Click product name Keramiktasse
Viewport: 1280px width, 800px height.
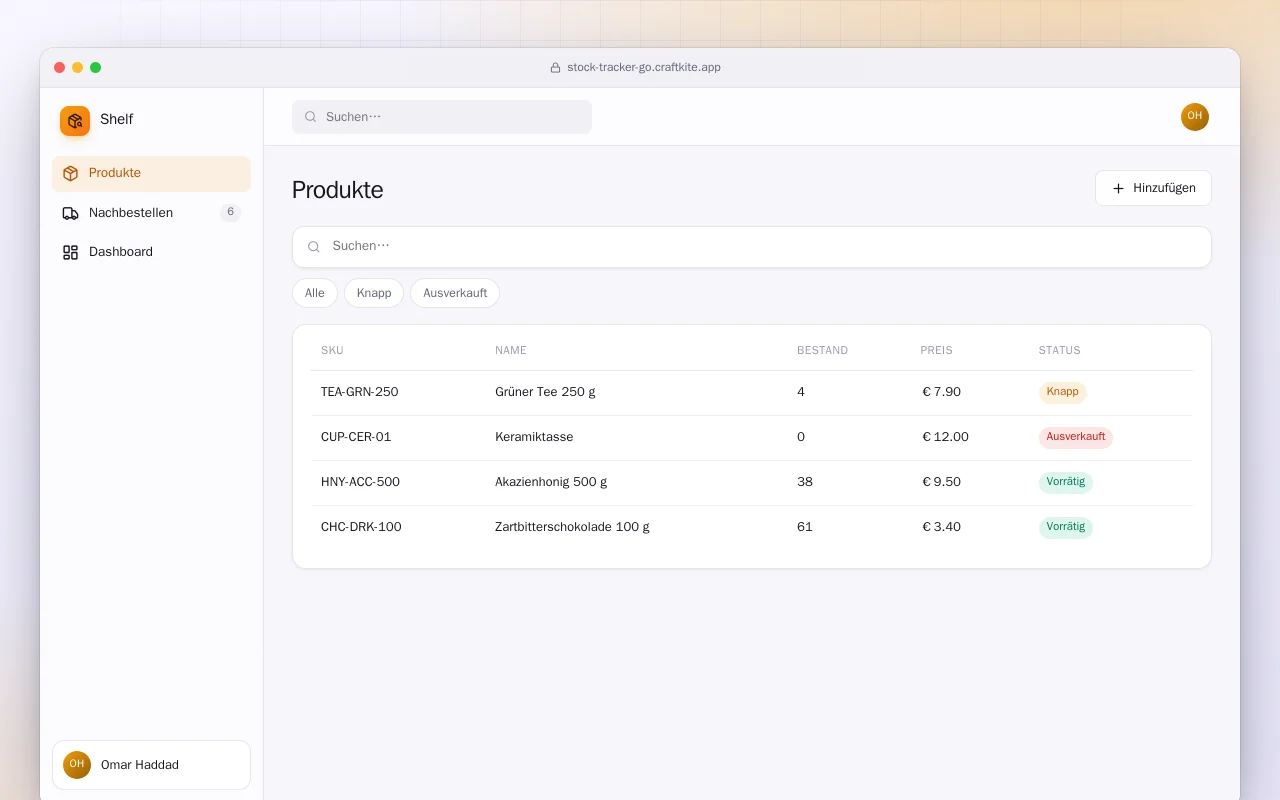(534, 437)
